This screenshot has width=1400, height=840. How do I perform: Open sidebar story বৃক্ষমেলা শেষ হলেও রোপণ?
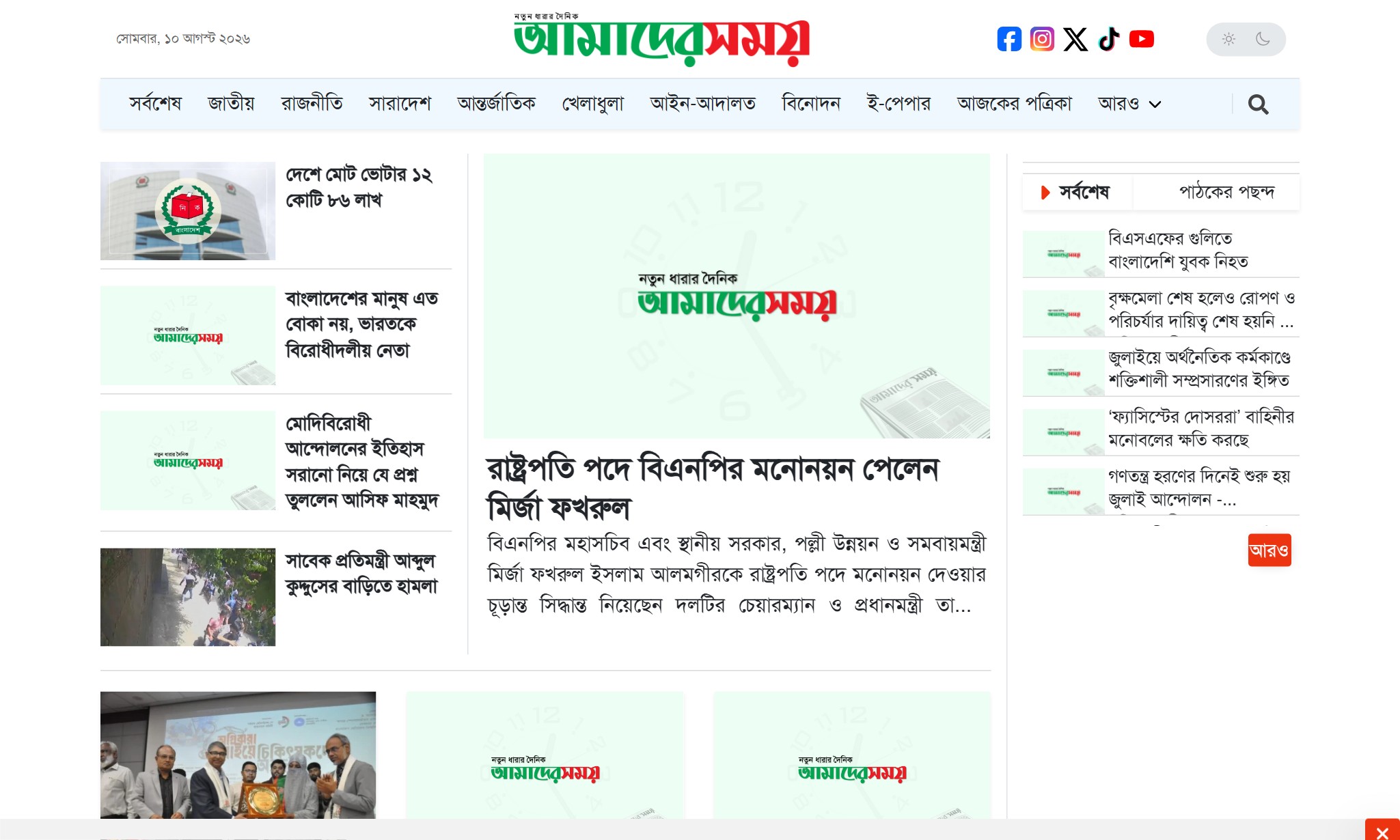coord(1201,309)
